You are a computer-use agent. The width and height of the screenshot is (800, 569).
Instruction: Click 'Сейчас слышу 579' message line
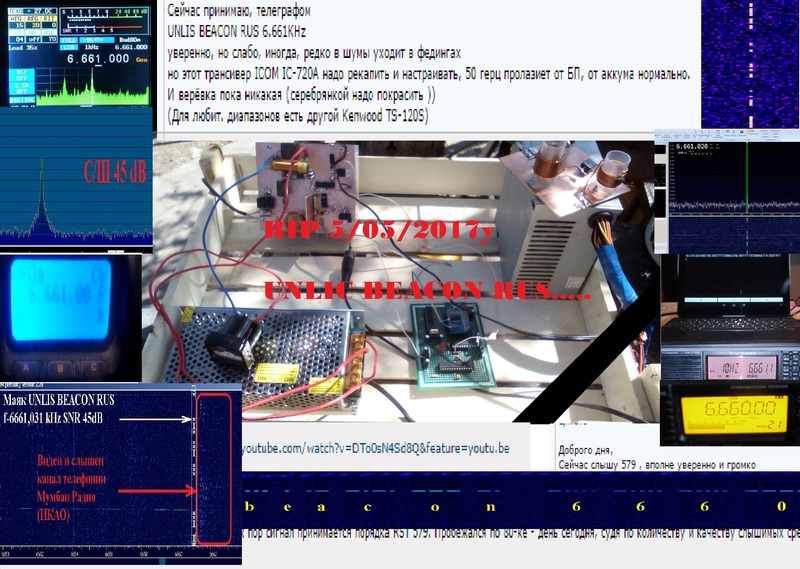(x=657, y=465)
